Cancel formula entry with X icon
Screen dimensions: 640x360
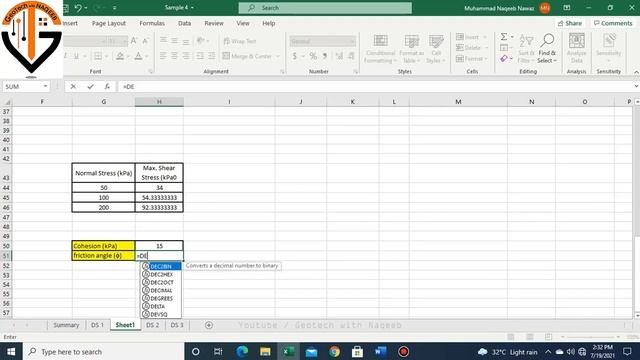coord(73,87)
